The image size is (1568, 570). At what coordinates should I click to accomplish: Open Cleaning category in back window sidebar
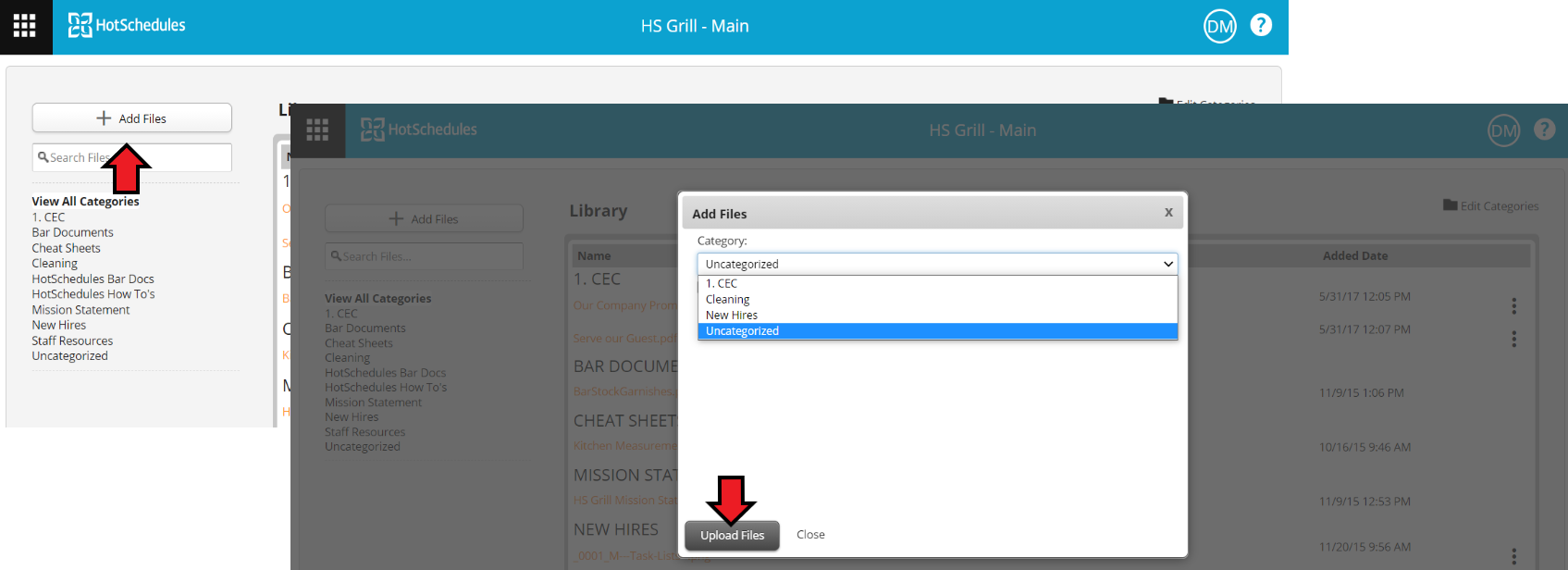(x=55, y=263)
